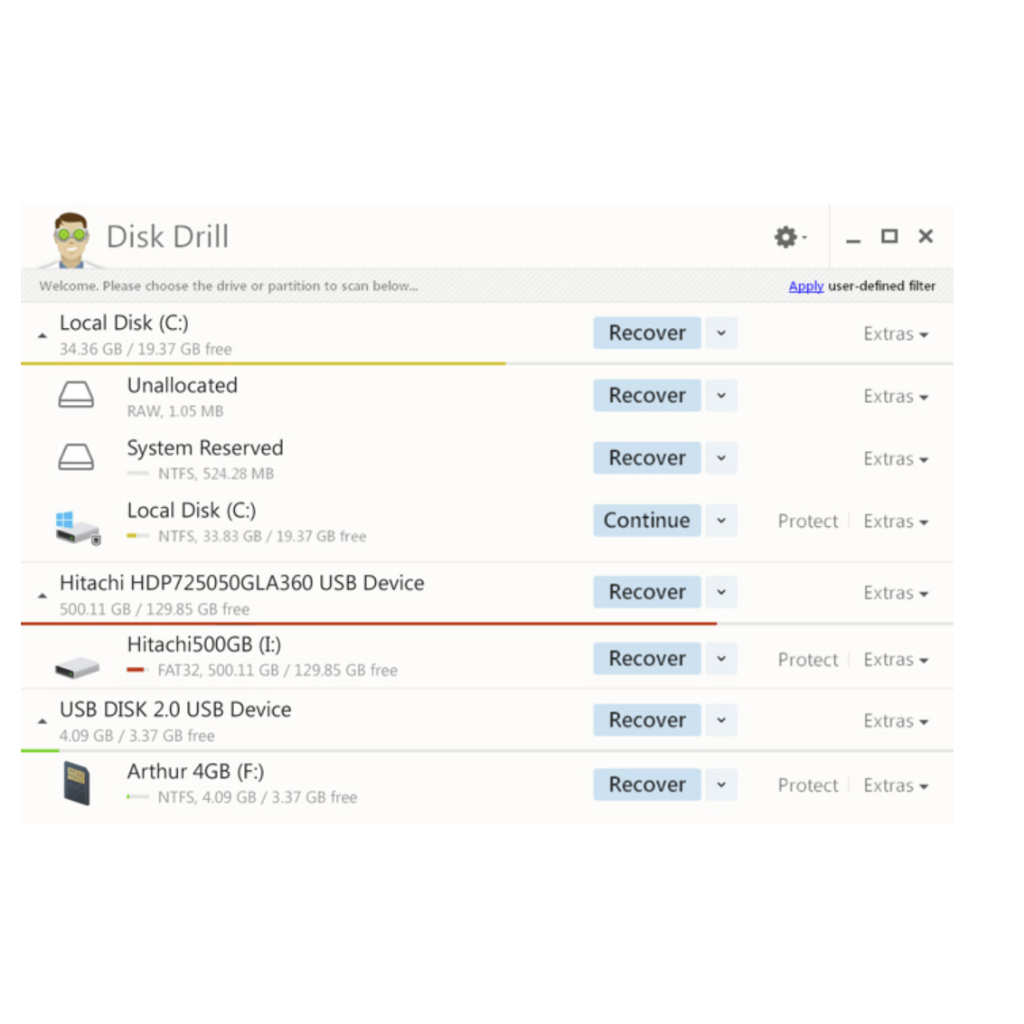Open dropdown arrow next to Continue button

pos(721,521)
